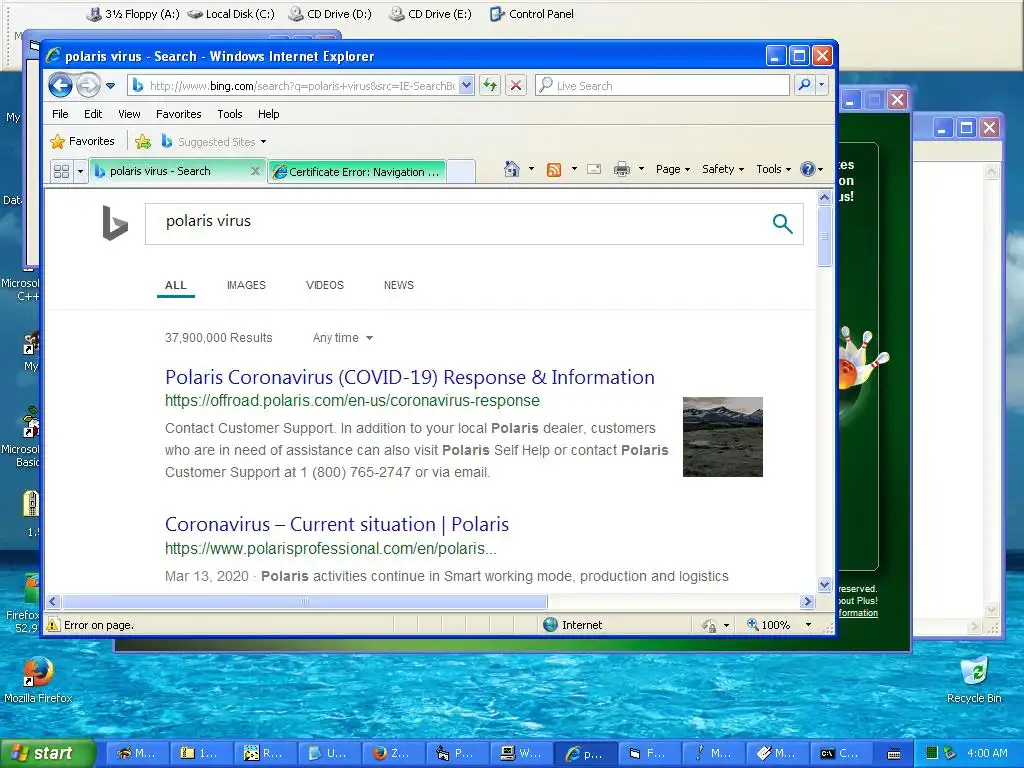The image size is (1024, 768).
Task: Click the Print icon in command bar
Action: coord(622,169)
